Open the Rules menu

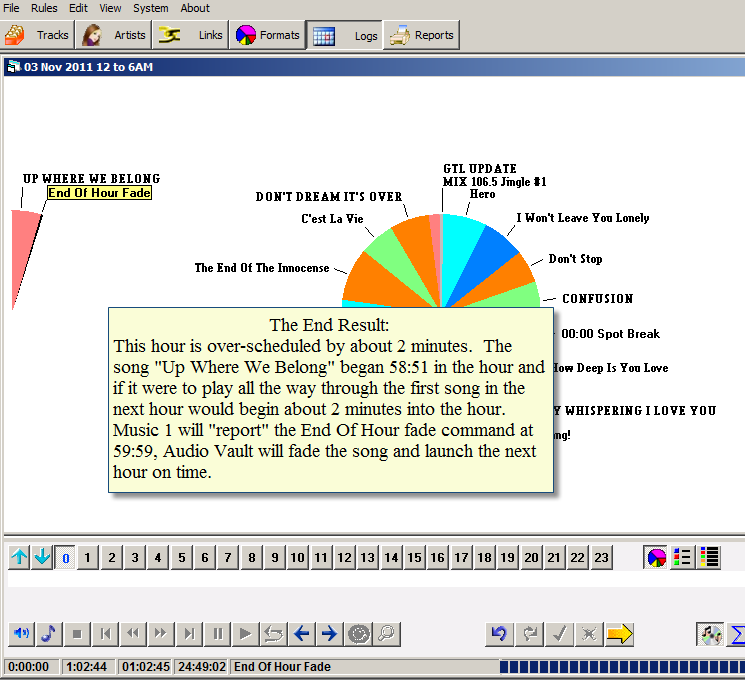pos(44,8)
